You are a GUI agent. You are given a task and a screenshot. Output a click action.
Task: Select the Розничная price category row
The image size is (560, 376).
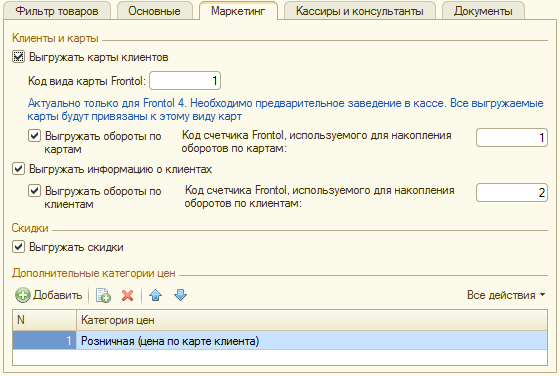(x=280, y=340)
